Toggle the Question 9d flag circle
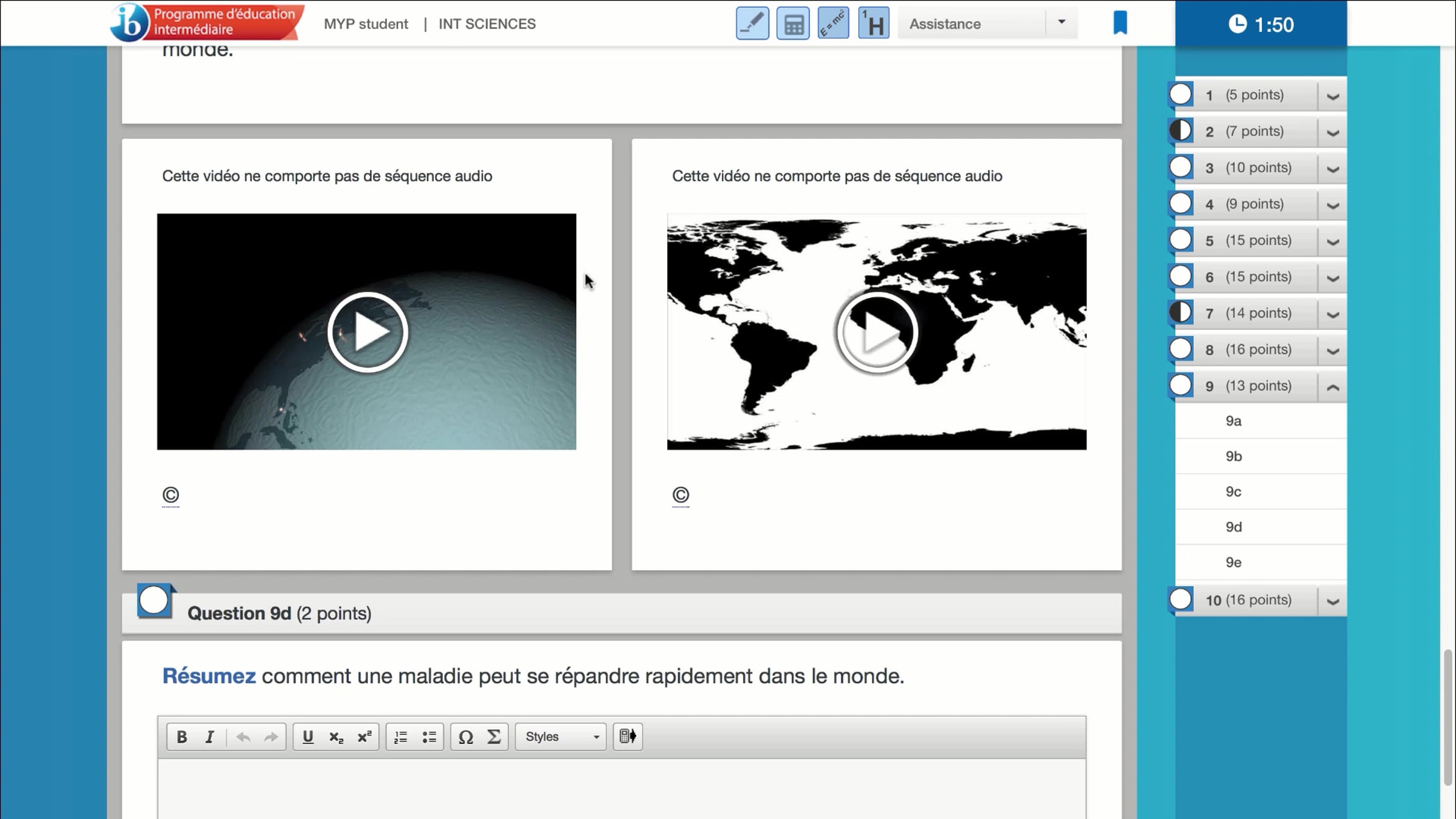 [x=154, y=601]
